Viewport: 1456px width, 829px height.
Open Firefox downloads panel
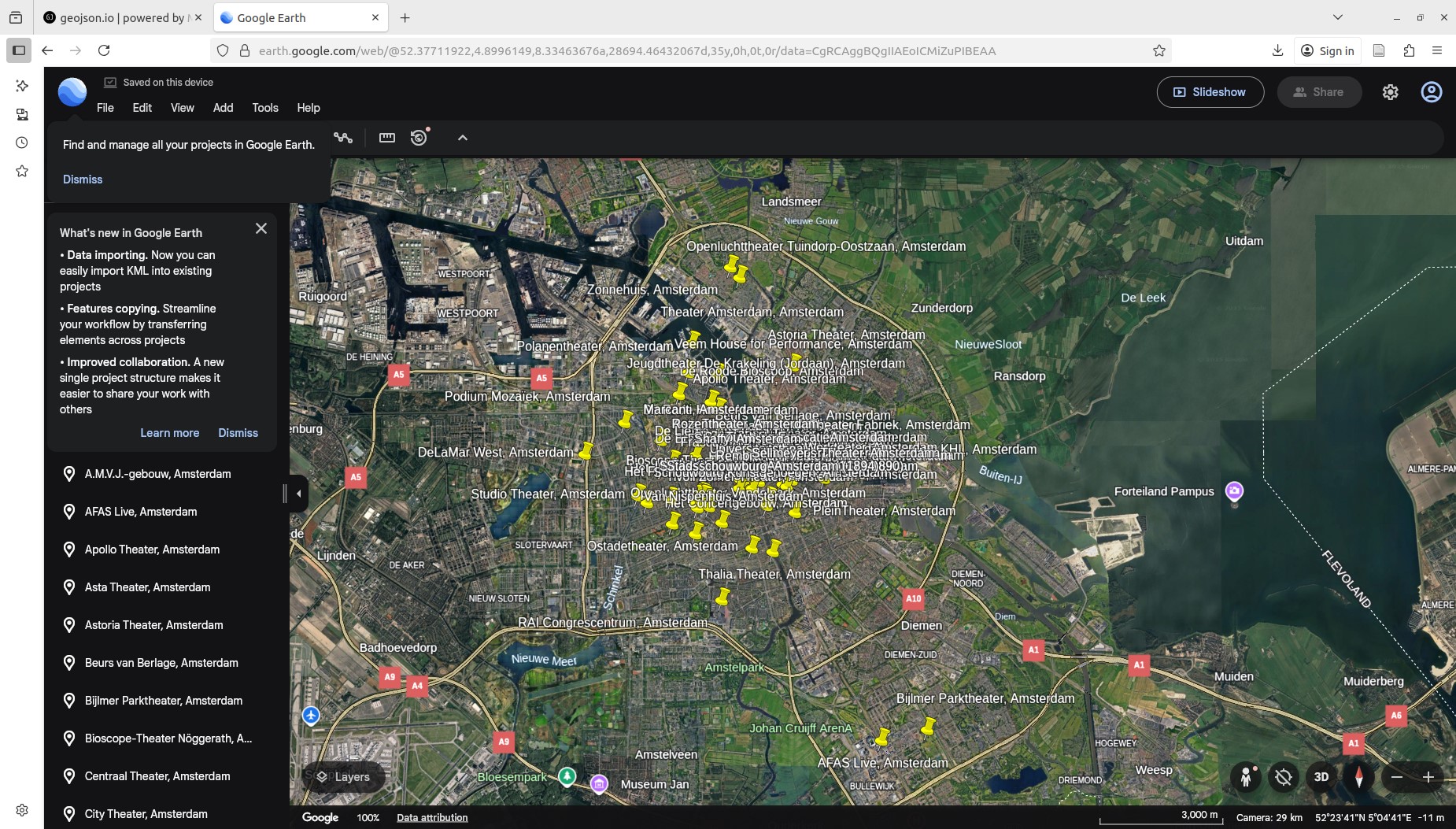pos(1277,50)
